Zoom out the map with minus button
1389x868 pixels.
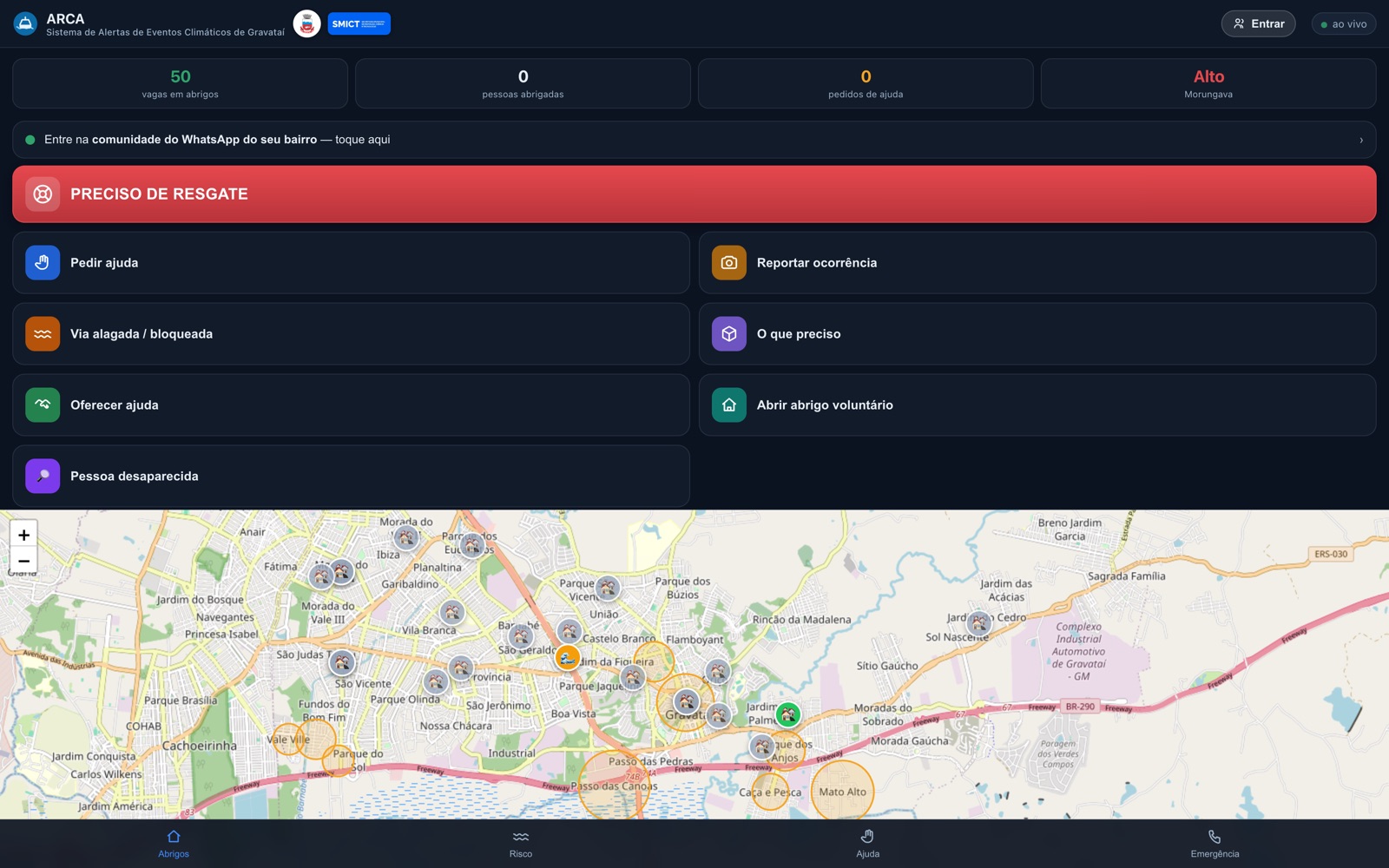[x=23, y=561]
